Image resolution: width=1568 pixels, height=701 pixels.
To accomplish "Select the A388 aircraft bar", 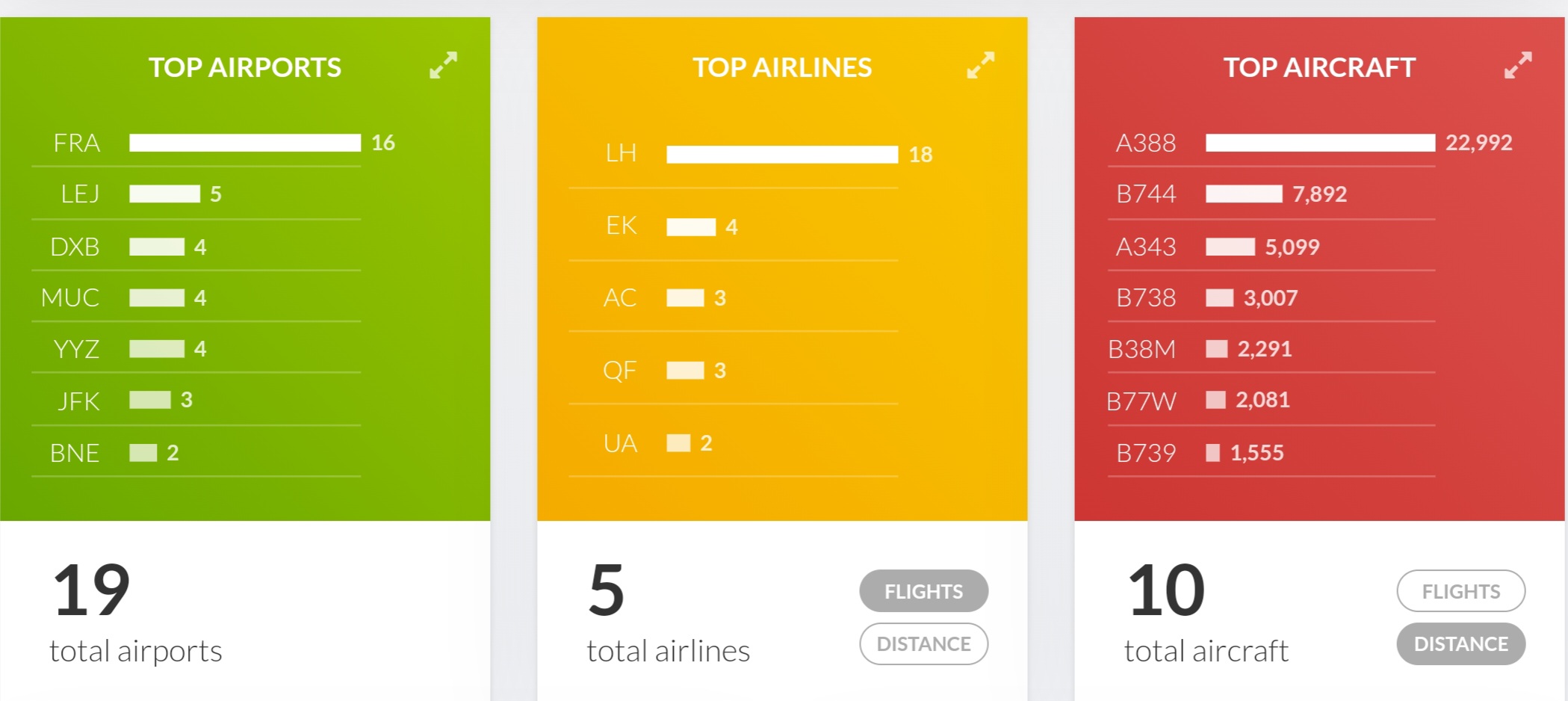I will coord(1320,143).
